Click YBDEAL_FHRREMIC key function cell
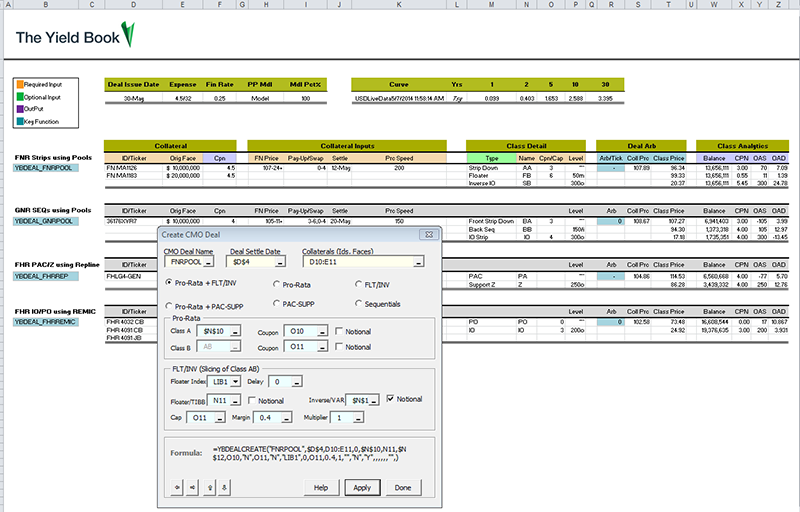This screenshot has width=800, height=512. point(45,322)
